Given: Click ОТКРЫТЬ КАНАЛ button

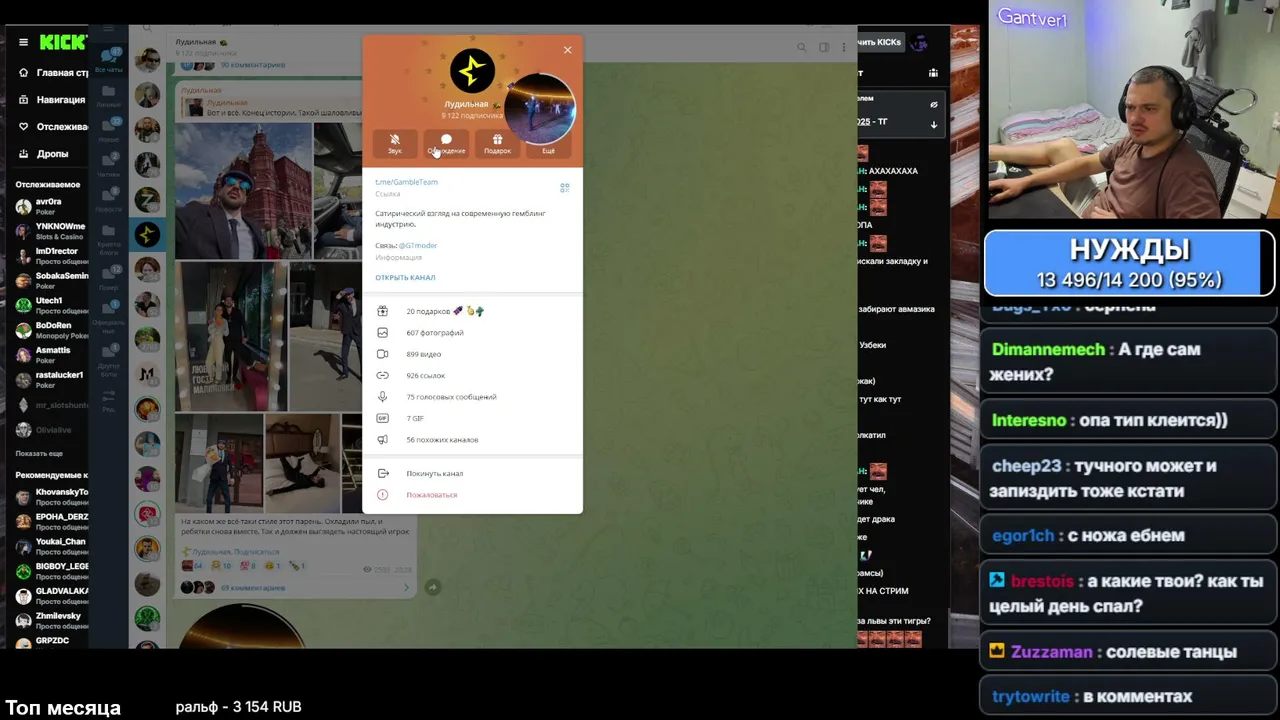Looking at the screenshot, I should point(405,277).
